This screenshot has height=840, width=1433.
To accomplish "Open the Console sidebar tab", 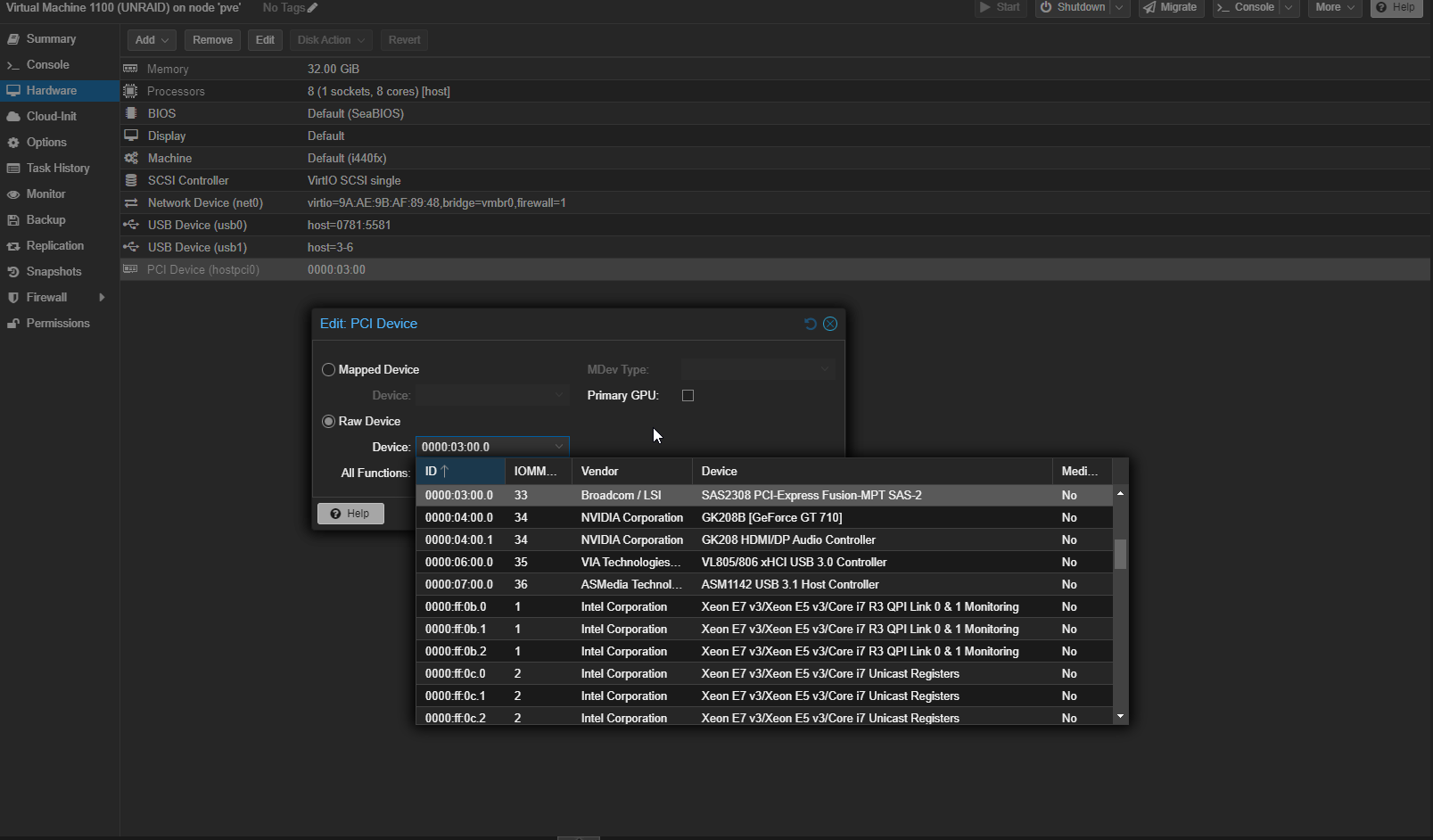I will point(47,65).
